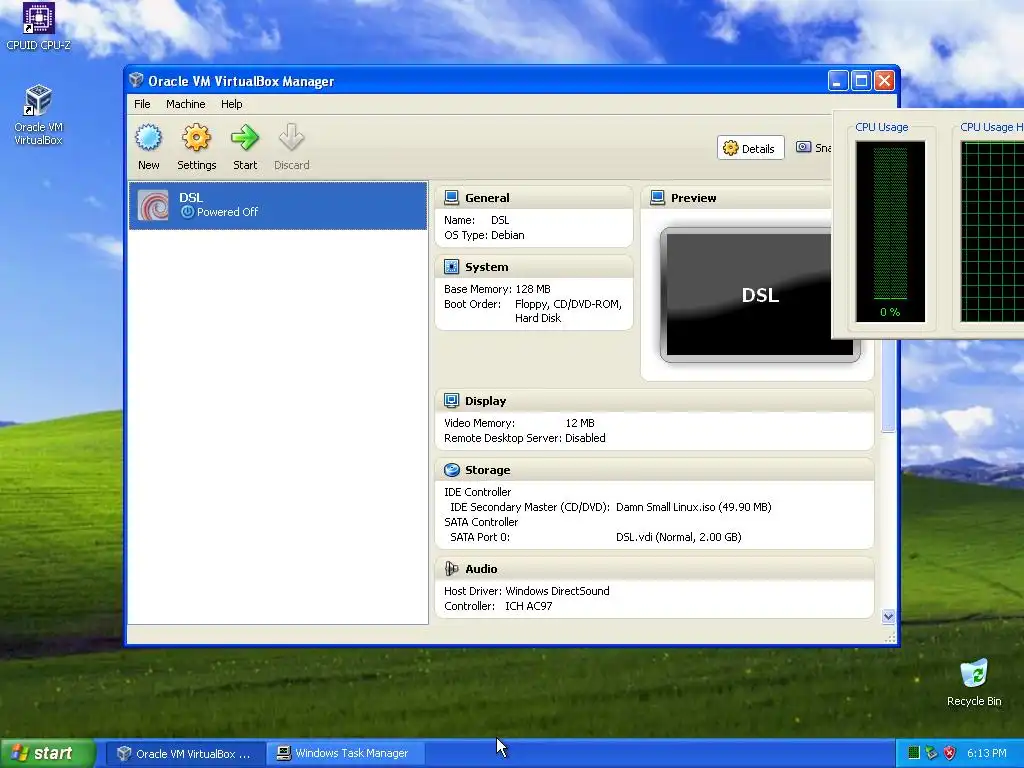Switch to the Details view button

(750, 148)
